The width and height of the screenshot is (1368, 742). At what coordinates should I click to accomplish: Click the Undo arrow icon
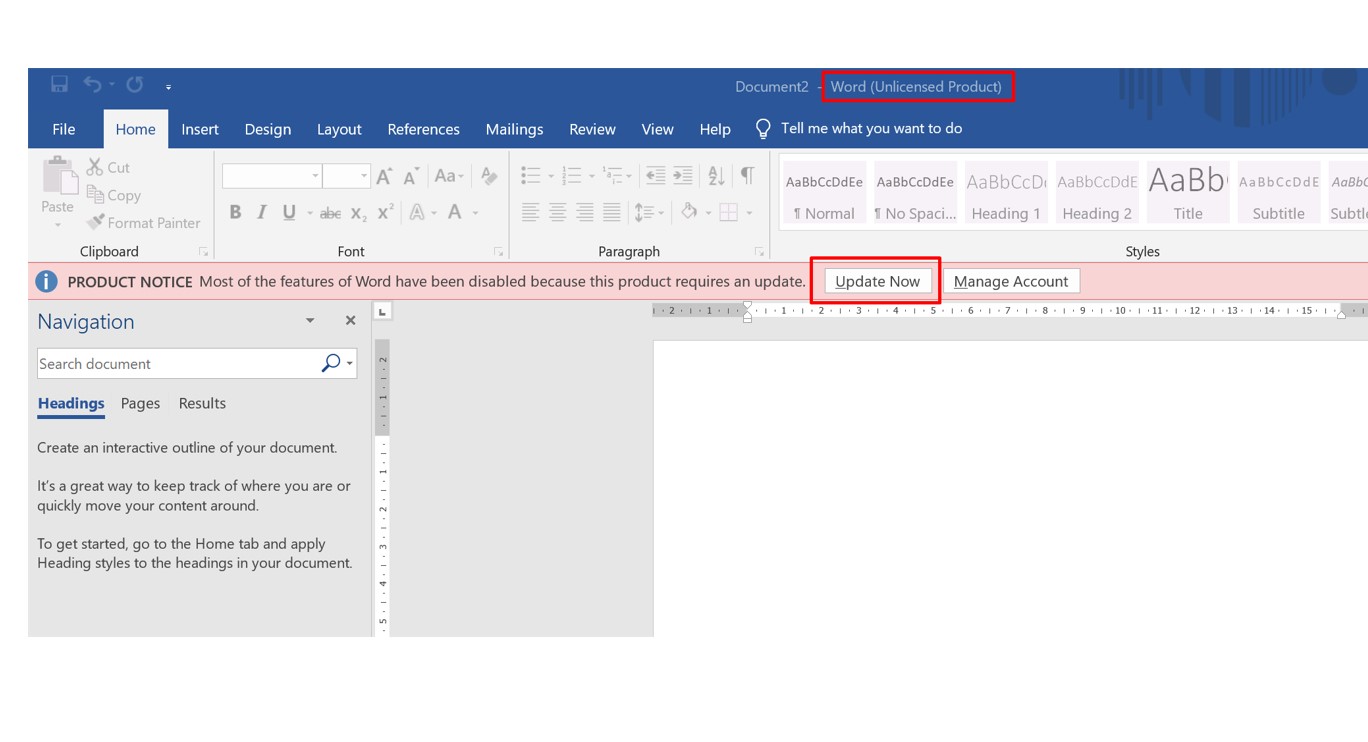pyautogui.click(x=92, y=85)
